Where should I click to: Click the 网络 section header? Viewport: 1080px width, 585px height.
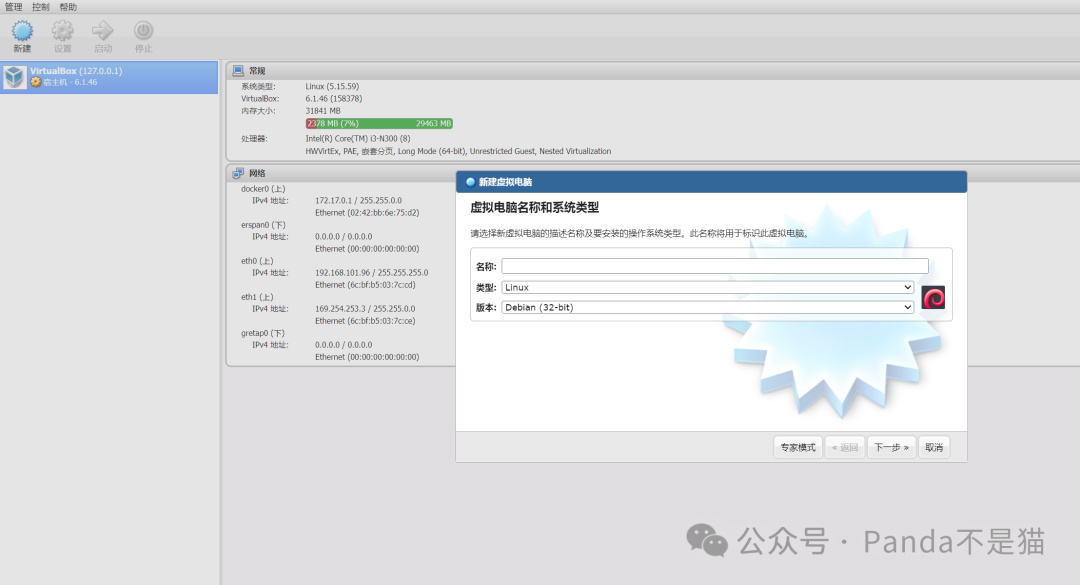(257, 173)
